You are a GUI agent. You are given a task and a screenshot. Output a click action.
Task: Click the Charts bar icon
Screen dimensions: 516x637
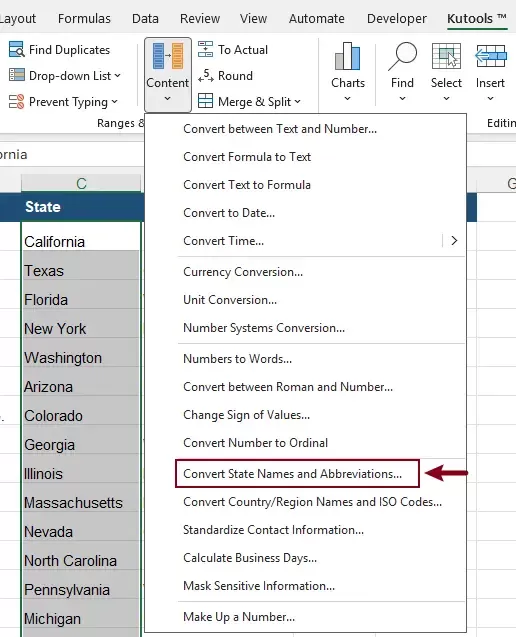(347, 56)
